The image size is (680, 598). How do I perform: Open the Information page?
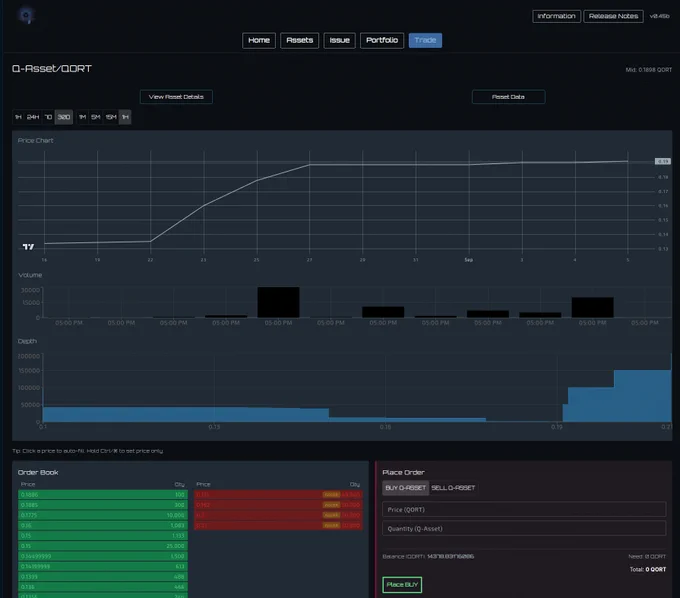[556, 16]
